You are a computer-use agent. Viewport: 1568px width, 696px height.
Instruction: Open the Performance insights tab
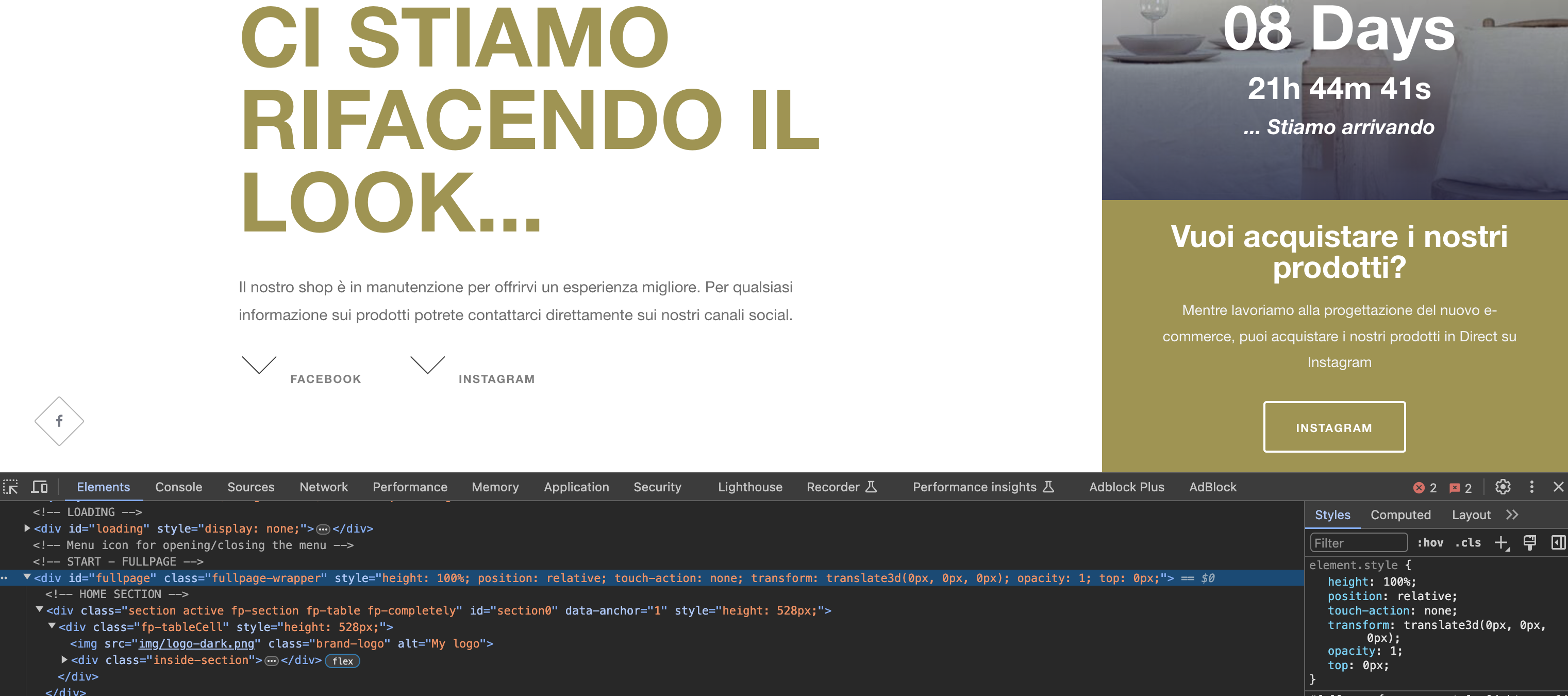(x=982, y=487)
